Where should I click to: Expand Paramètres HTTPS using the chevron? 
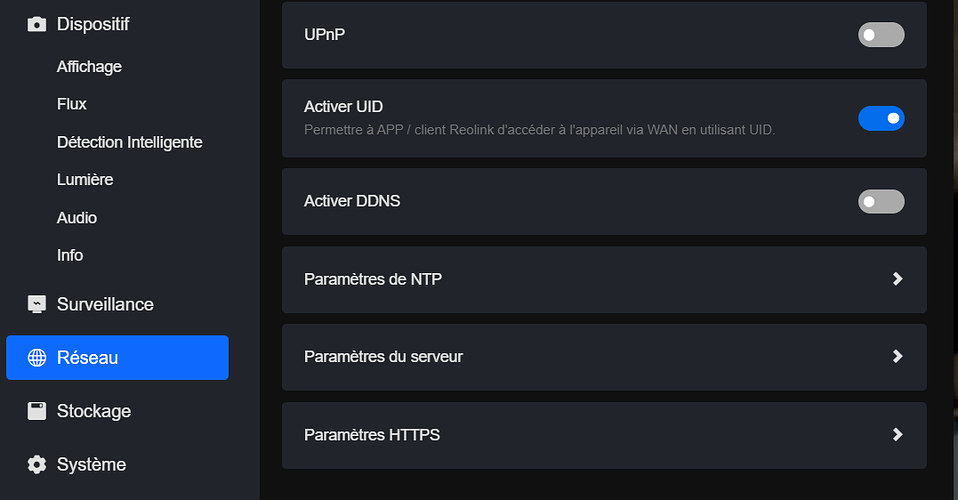[898, 435]
